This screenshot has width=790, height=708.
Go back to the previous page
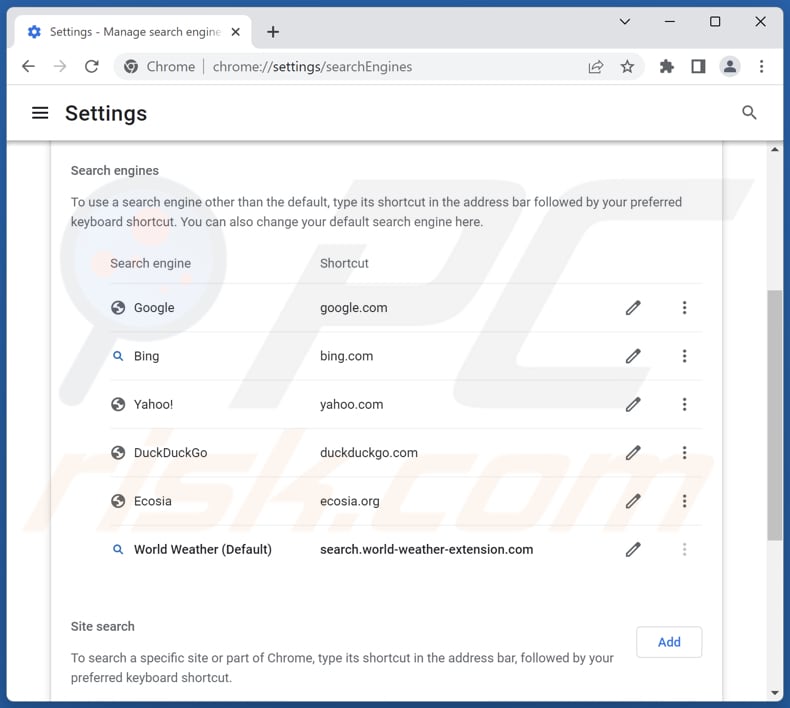pos(29,67)
